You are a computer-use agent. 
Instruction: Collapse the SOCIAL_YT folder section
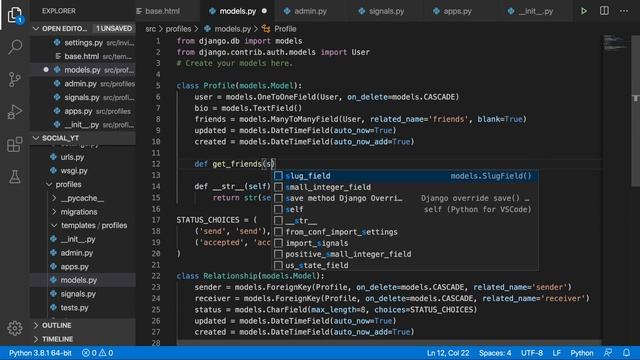pos(36,138)
